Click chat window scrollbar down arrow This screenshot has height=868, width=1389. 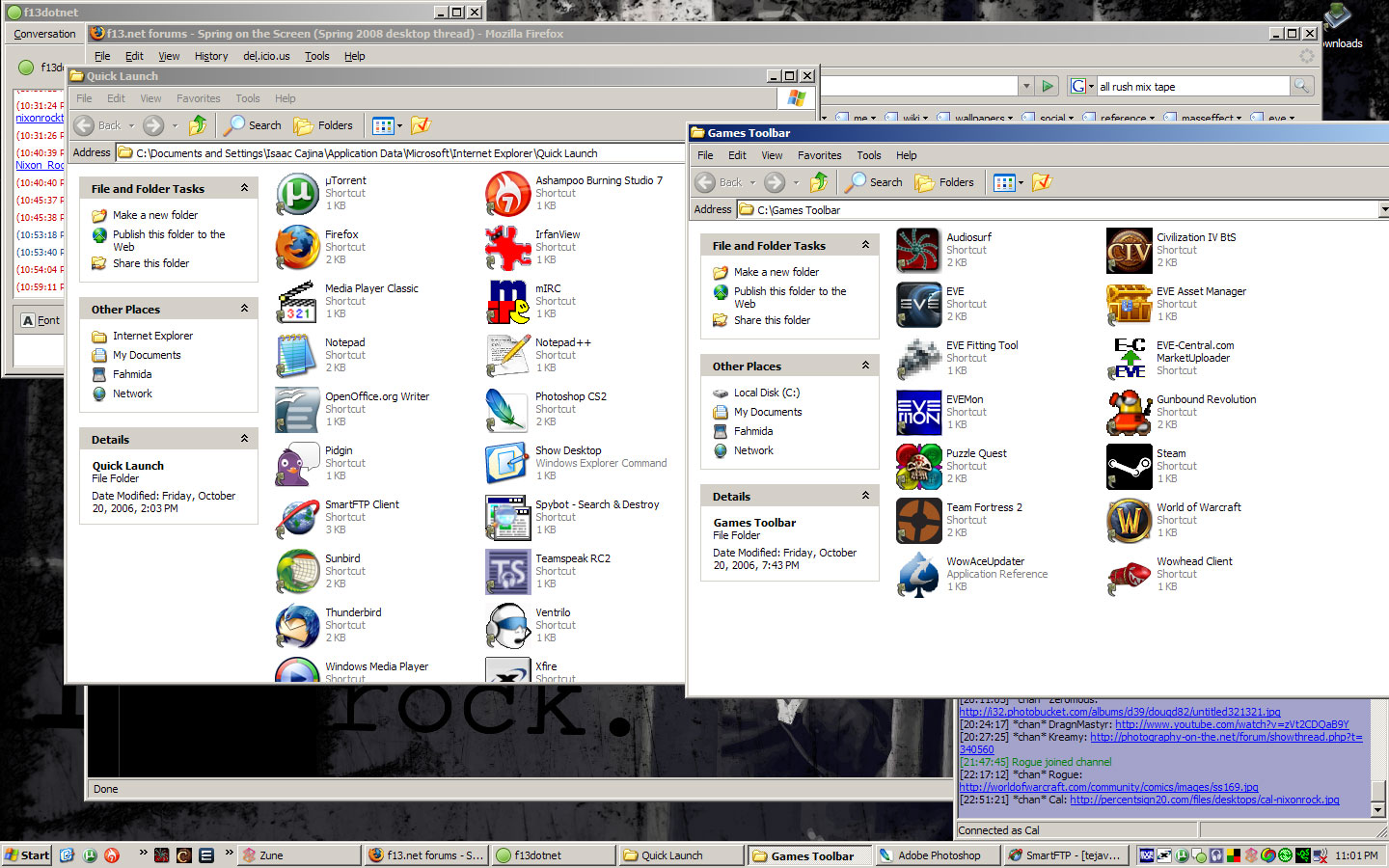[x=1377, y=810]
